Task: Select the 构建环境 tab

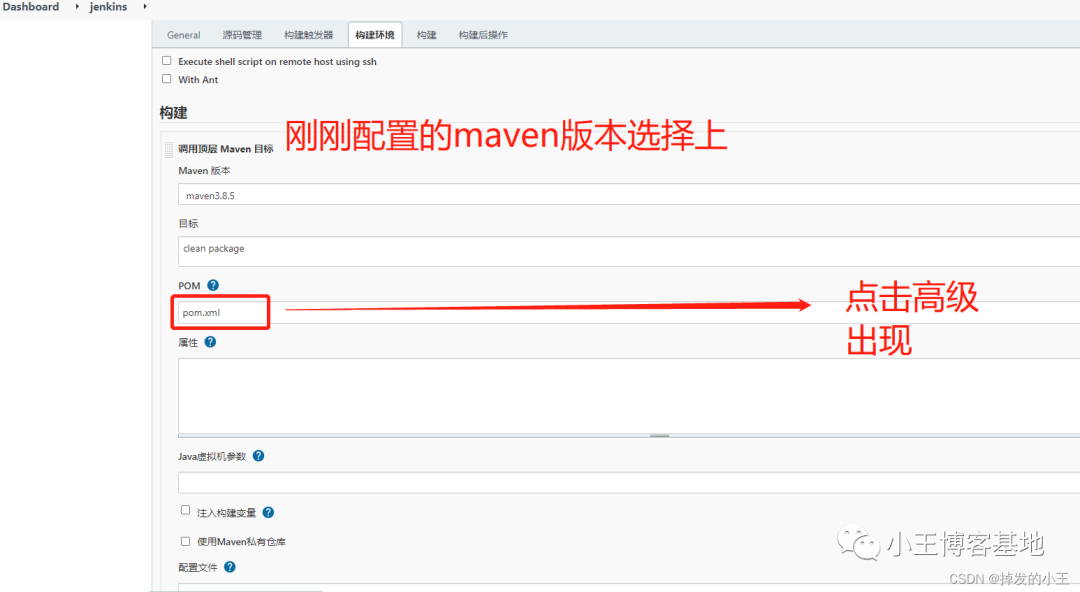Action: 375,34
